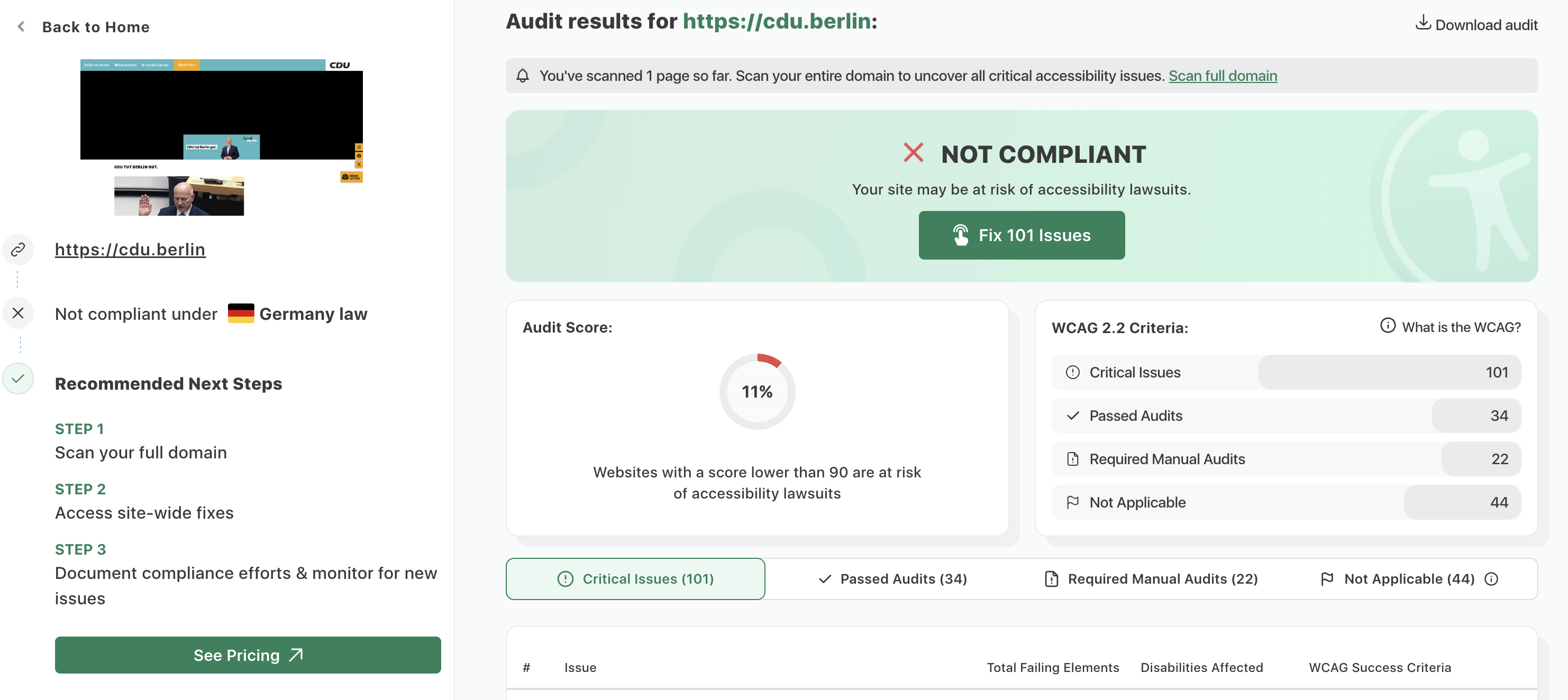Click the info icon on Not Applicable tab
The image size is (1568, 700).
(1491, 579)
